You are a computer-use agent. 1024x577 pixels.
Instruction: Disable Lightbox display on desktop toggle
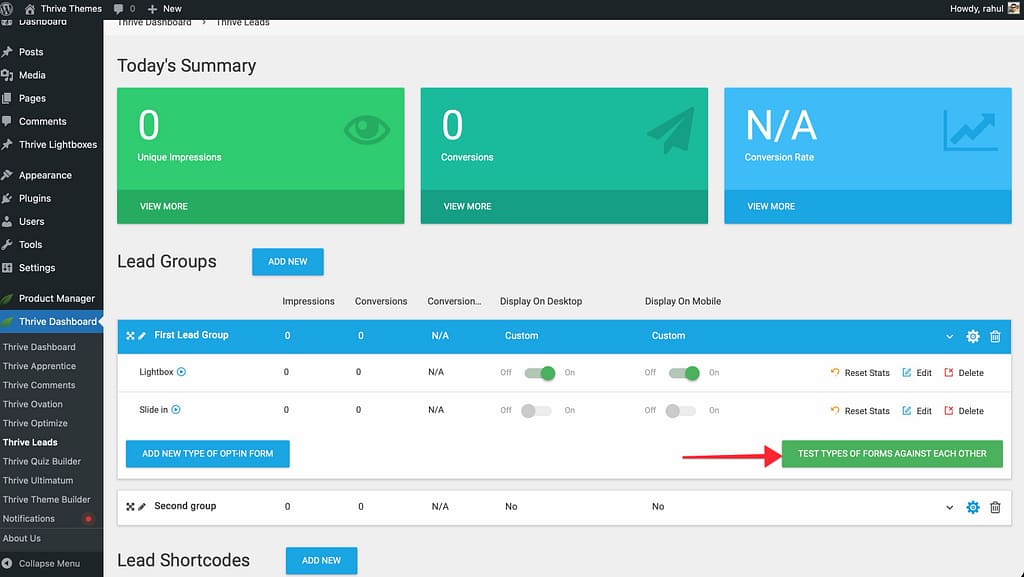[540, 373]
